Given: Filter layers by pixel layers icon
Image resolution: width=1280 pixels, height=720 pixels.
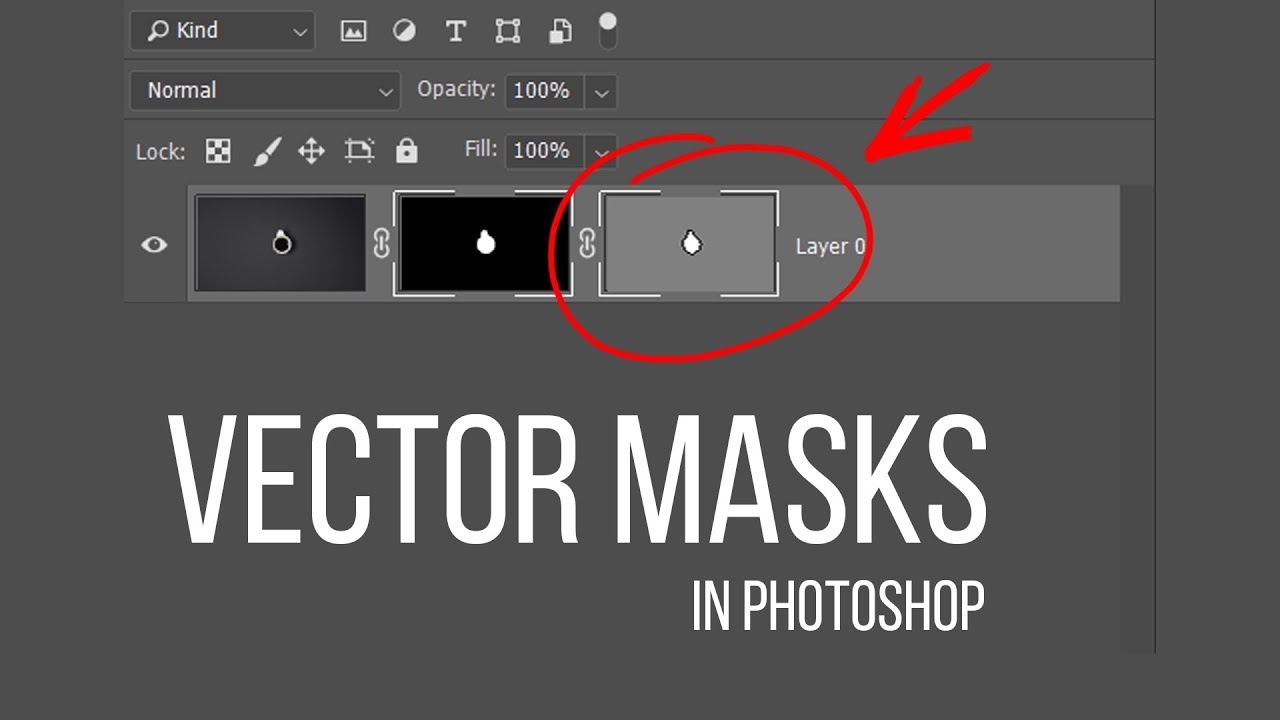Looking at the screenshot, I should 354,31.
